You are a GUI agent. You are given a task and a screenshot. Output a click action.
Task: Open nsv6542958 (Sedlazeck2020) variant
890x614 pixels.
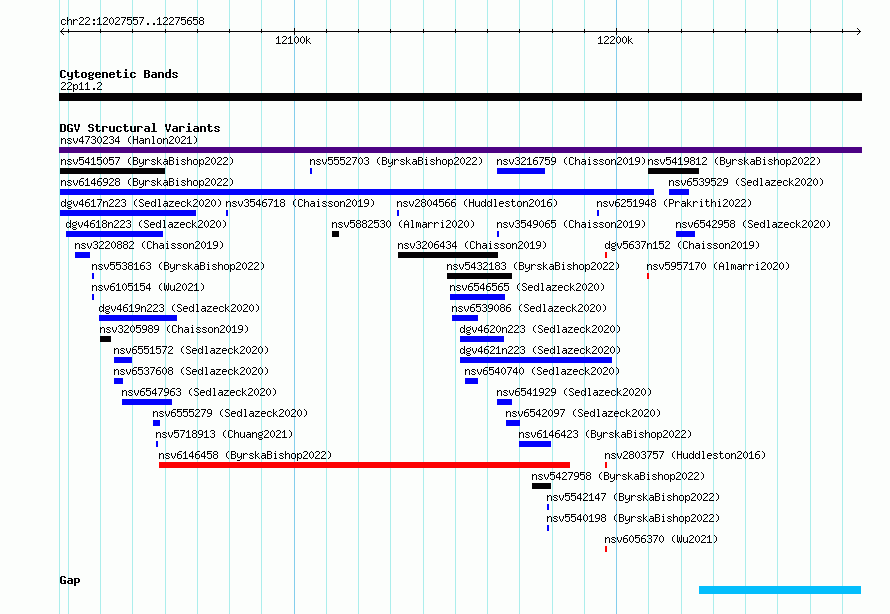tap(753, 224)
